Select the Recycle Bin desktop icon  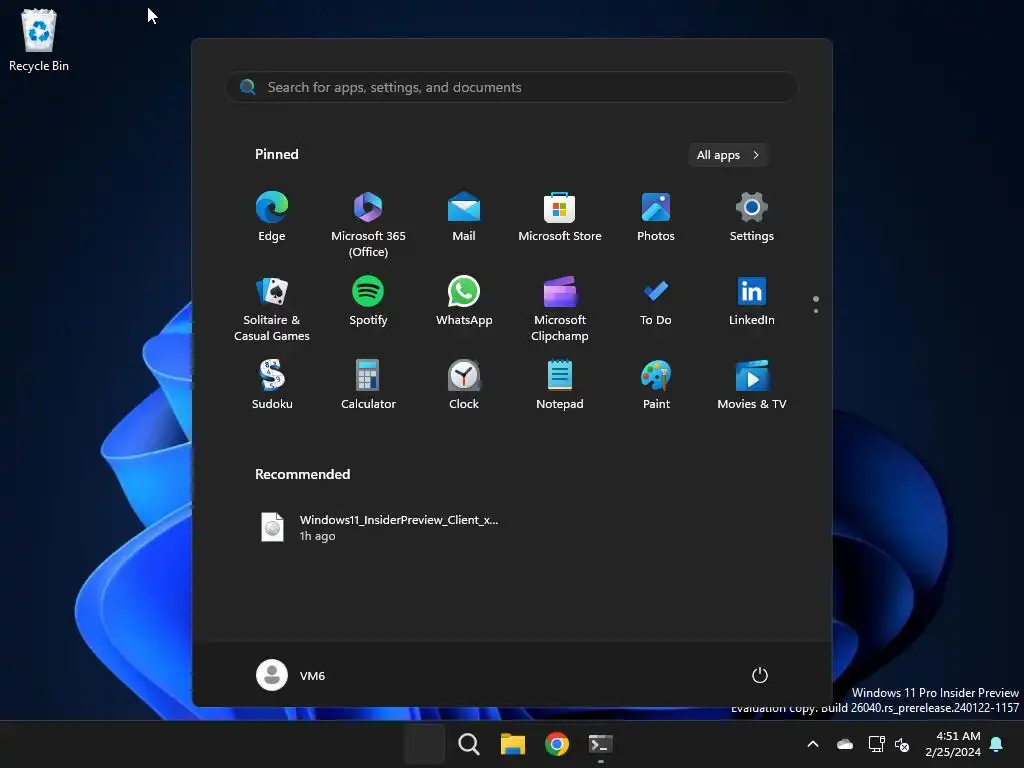point(39,40)
